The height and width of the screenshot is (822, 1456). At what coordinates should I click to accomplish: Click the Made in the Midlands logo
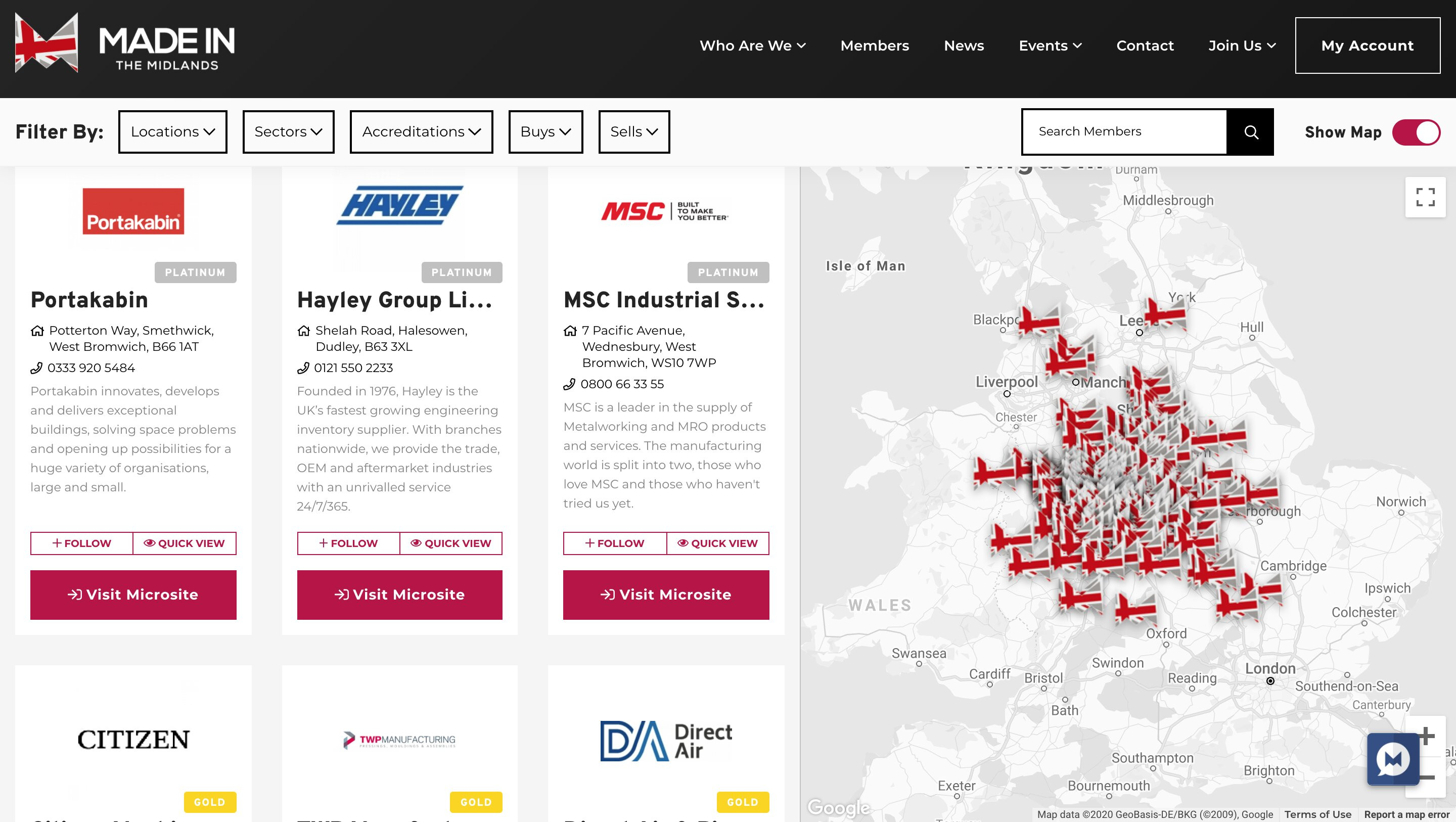point(124,43)
